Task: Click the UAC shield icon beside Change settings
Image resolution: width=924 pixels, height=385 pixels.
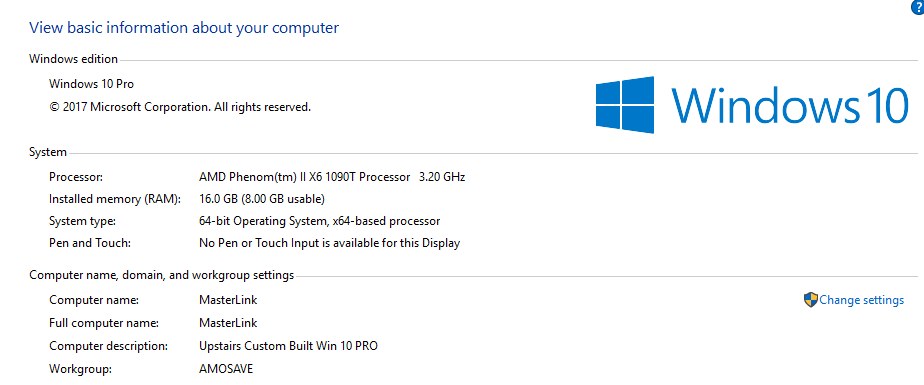Action: (x=810, y=300)
